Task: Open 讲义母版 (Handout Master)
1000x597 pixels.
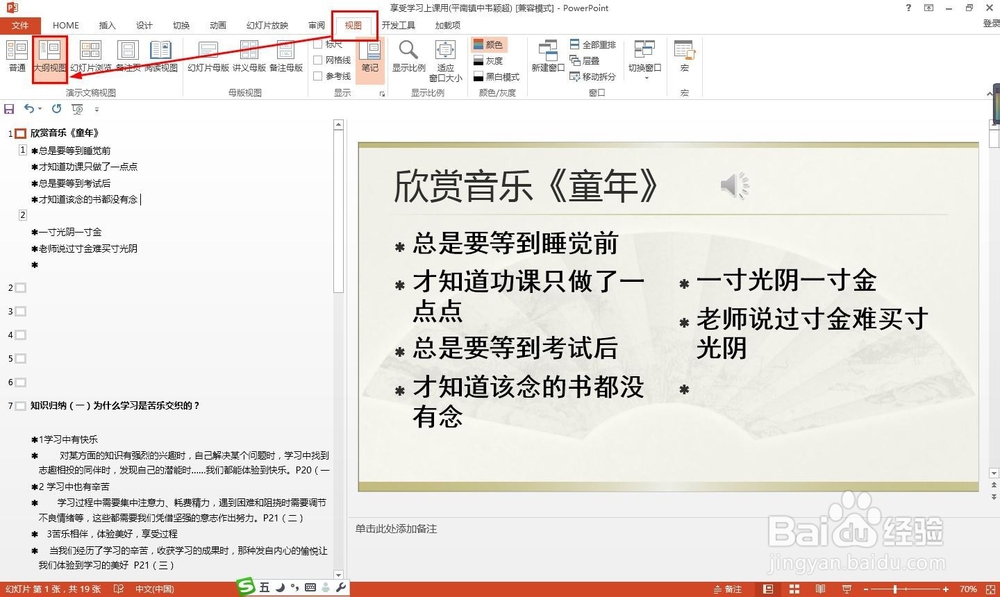Action: [x=249, y=56]
